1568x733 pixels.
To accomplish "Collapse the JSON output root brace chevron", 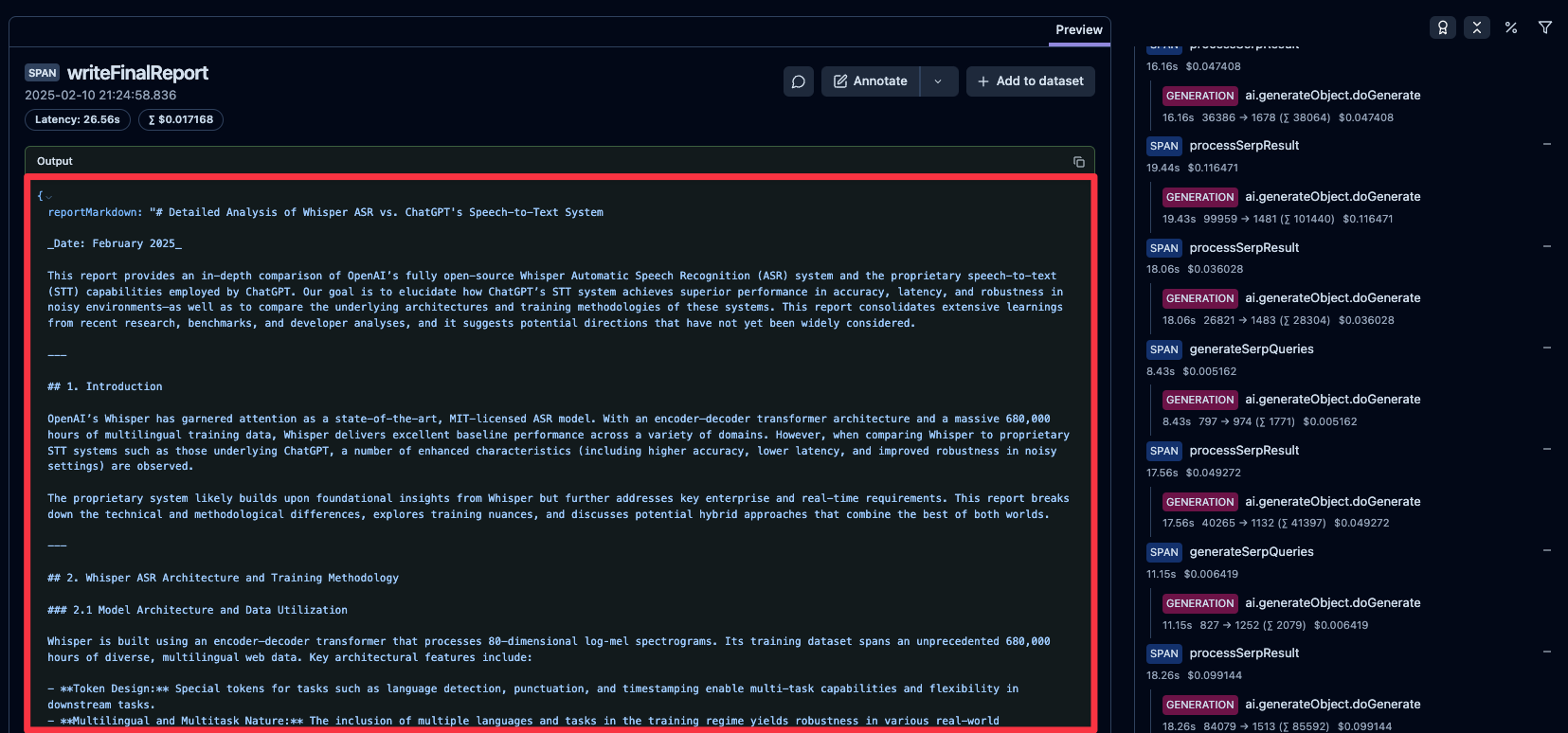I will 49,197.
